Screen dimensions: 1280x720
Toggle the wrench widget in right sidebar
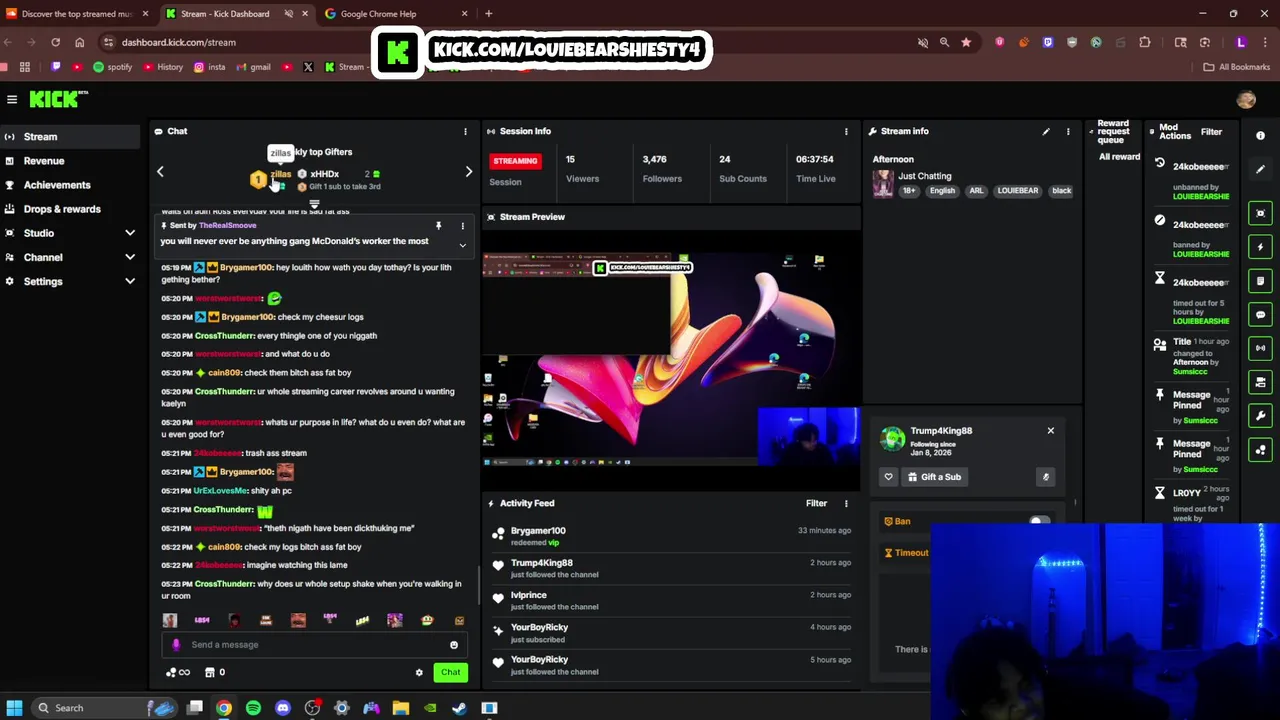coord(1260,416)
